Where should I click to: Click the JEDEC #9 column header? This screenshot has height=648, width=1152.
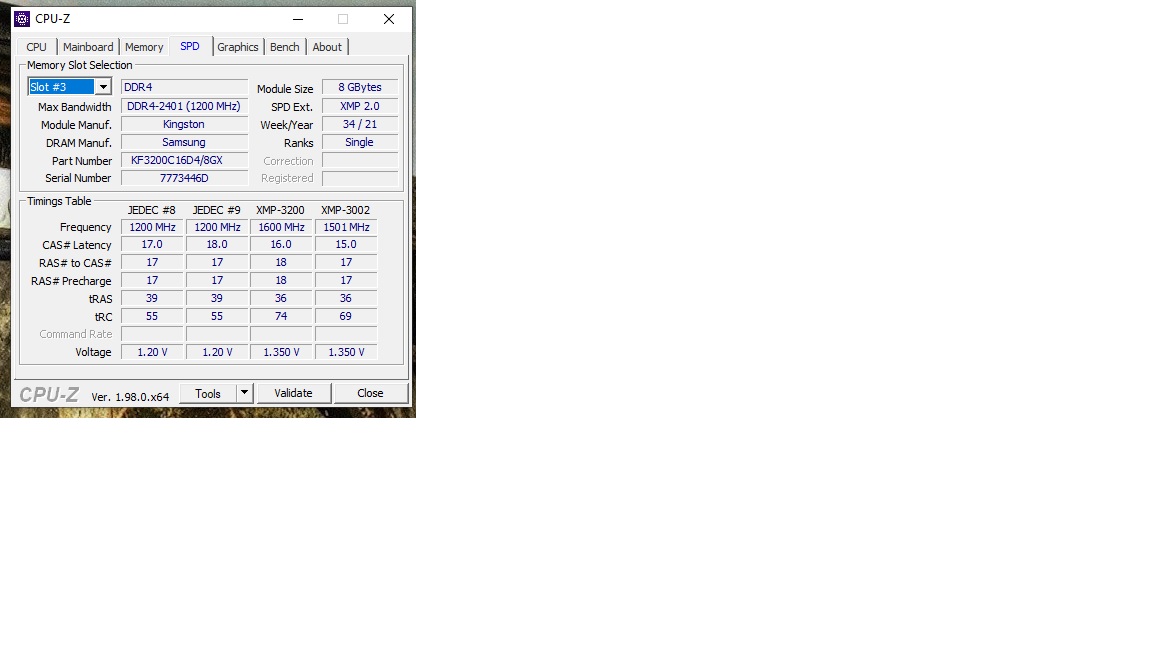click(217, 210)
